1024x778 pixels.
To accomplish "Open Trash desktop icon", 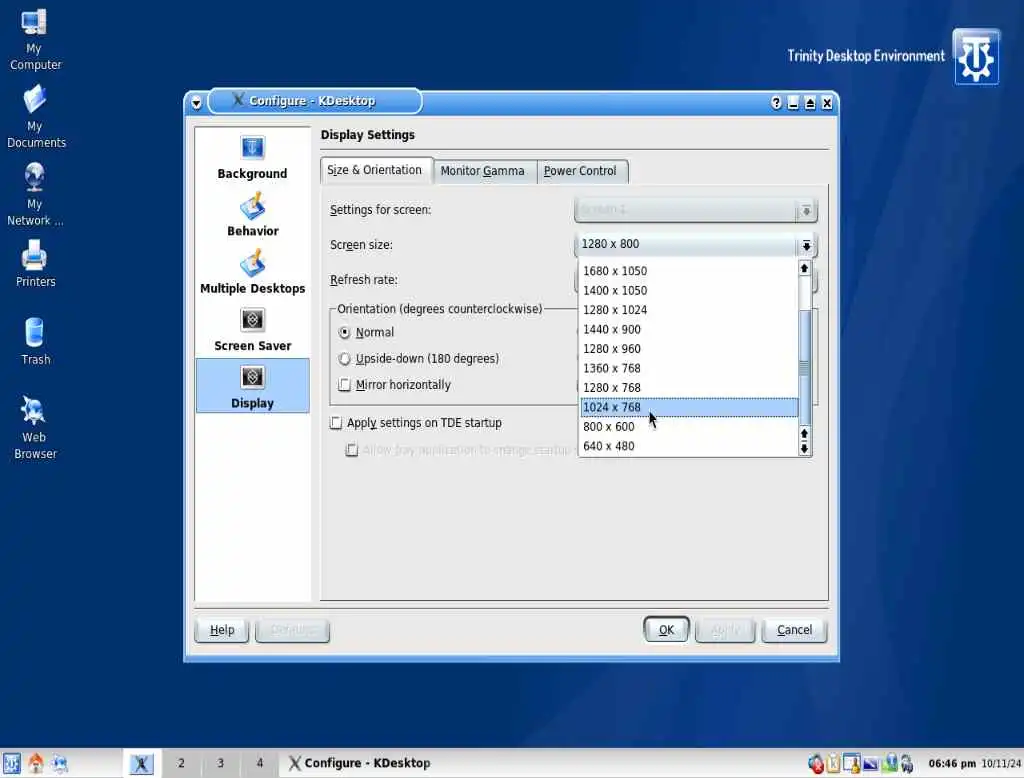I will [35, 341].
